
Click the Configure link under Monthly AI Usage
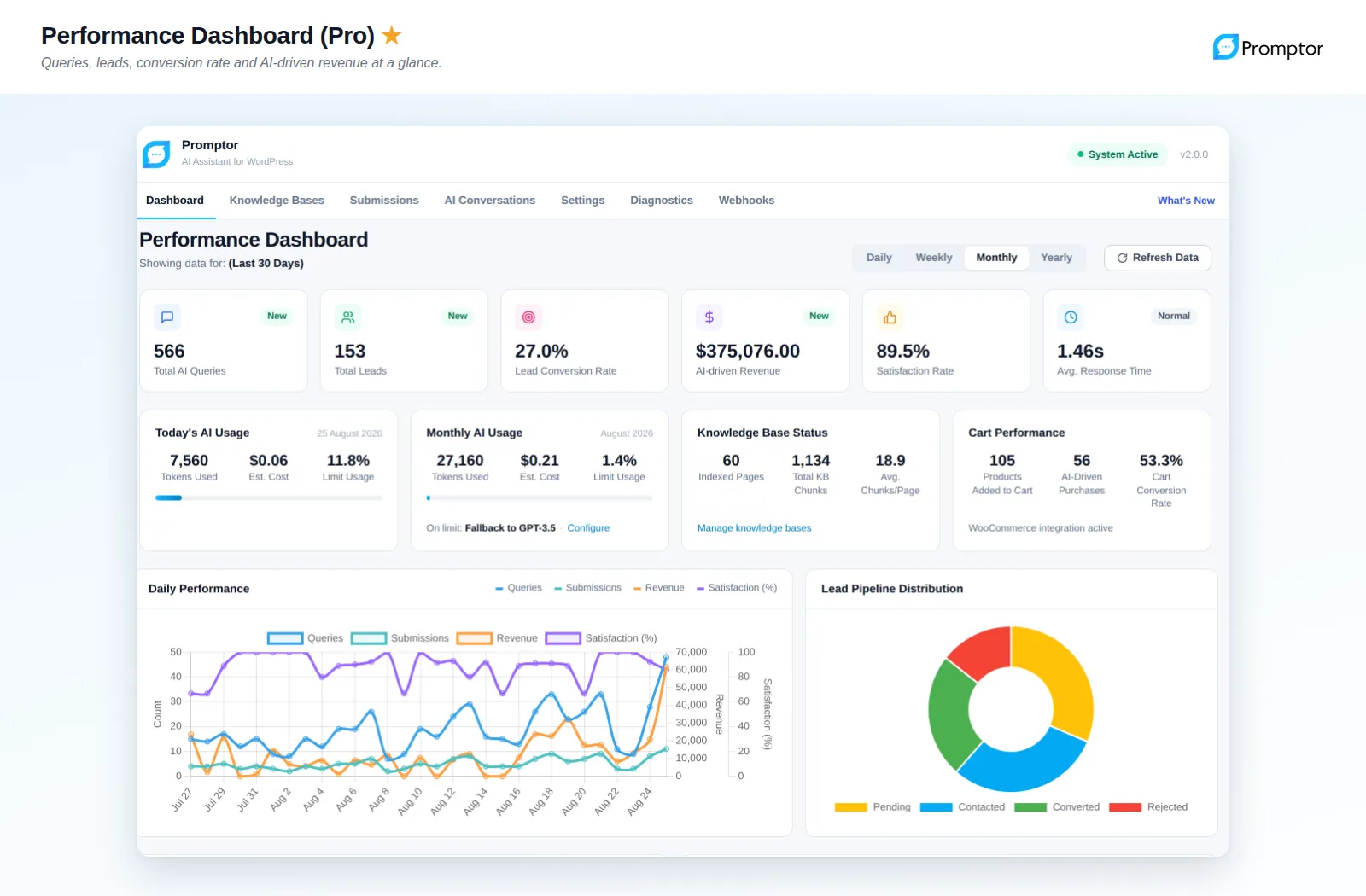(x=588, y=528)
